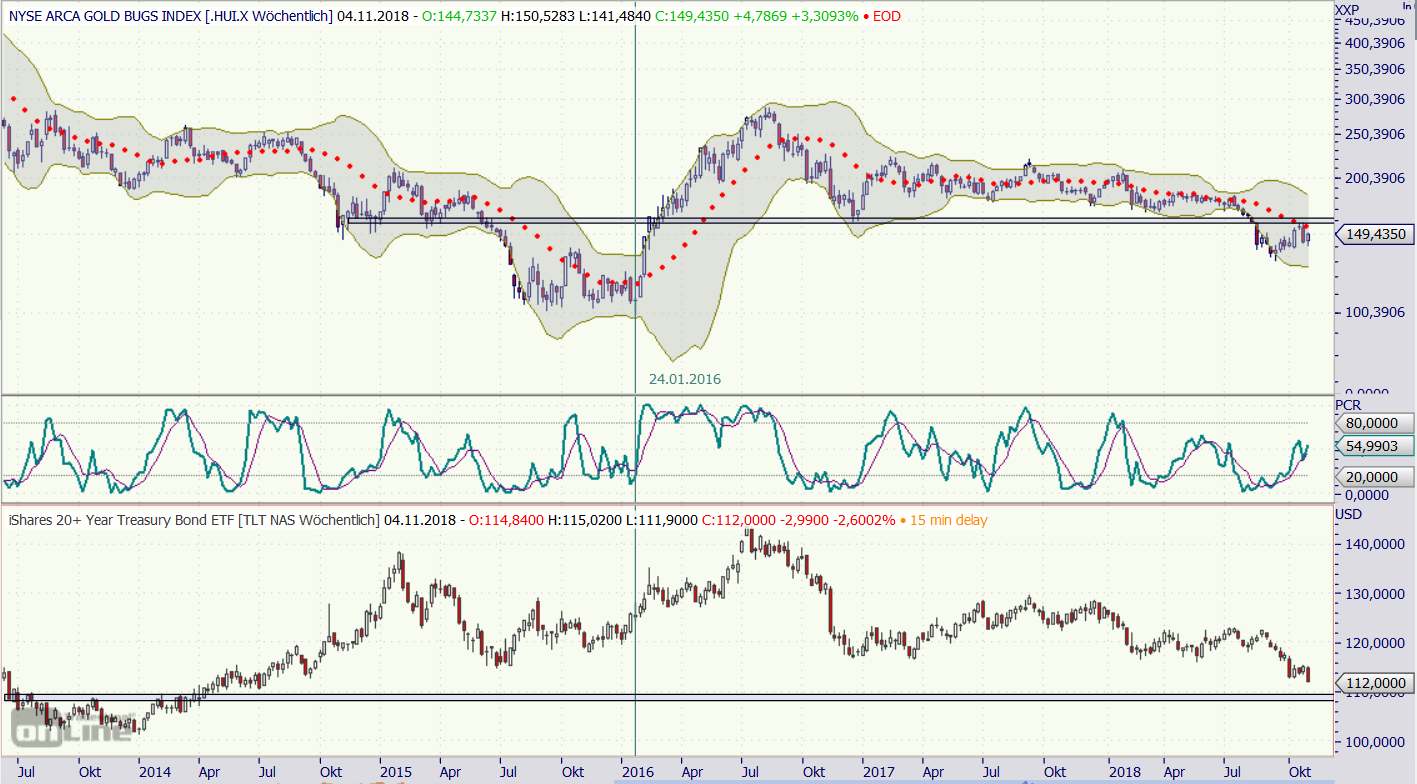Click the USD currency scale label

tap(1348, 514)
